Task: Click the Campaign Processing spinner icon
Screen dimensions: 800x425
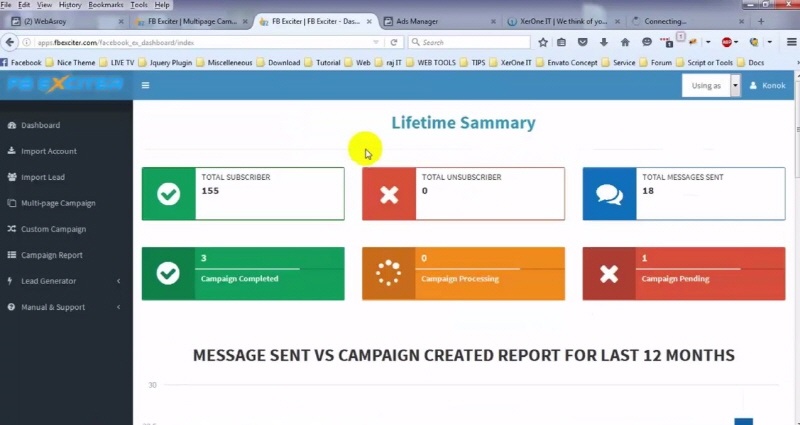Action: pyautogui.click(x=388, y=274)
